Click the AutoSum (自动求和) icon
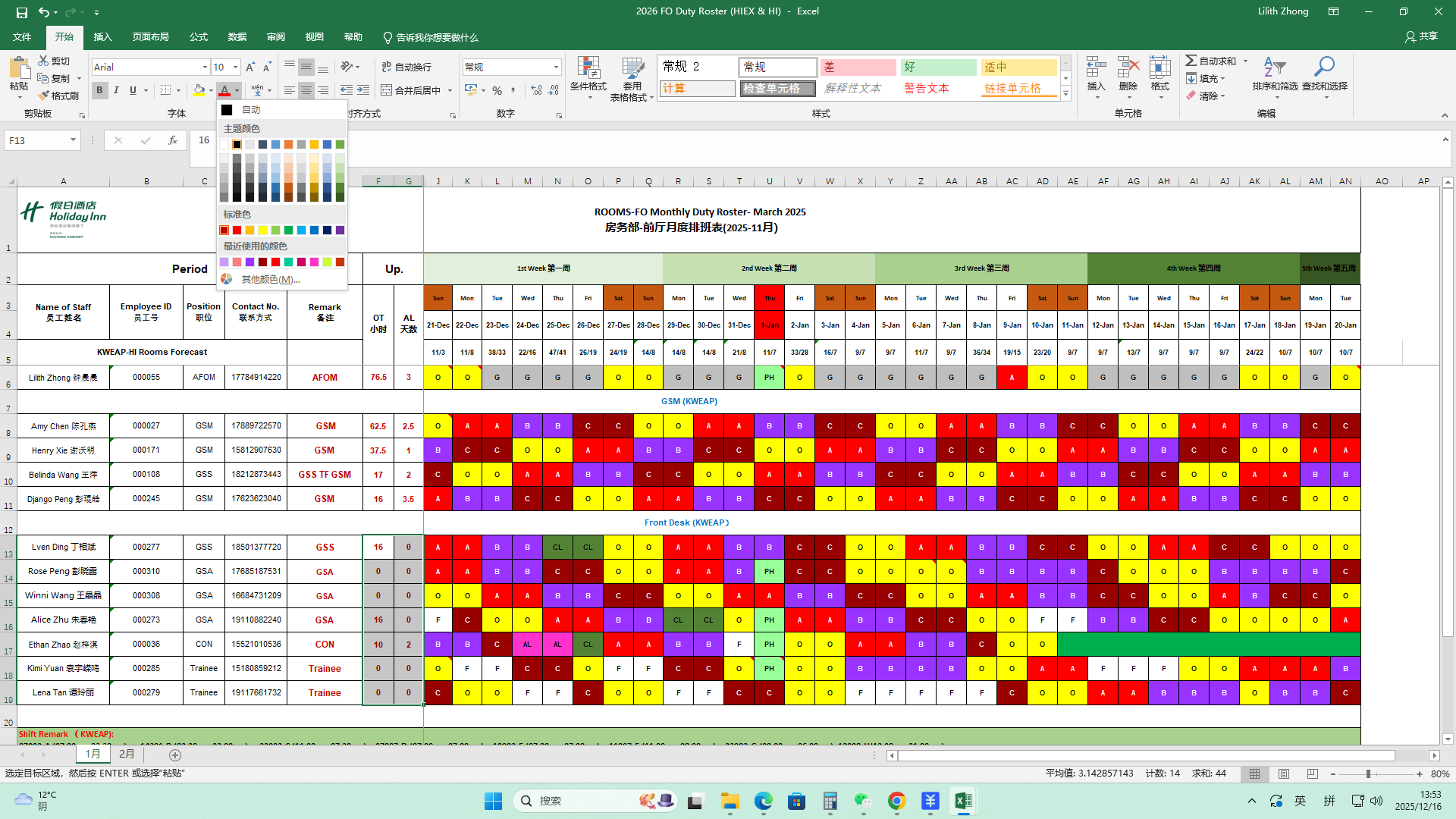Viewport: 1456px width, 819px height. point(1191,61)
